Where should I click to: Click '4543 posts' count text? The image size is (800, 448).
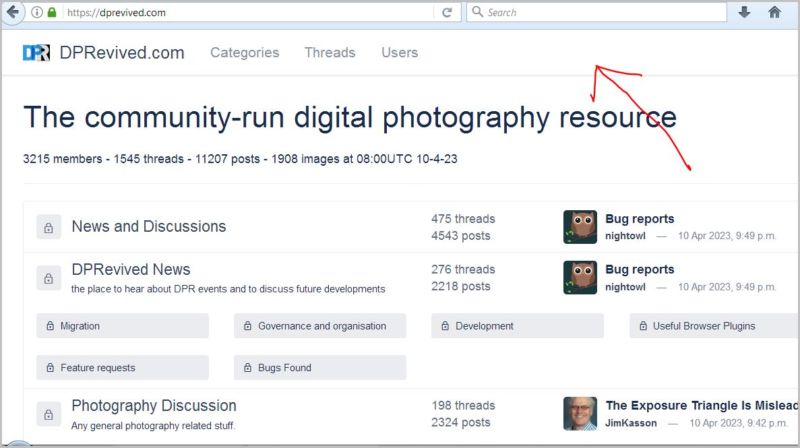[461, 236]
